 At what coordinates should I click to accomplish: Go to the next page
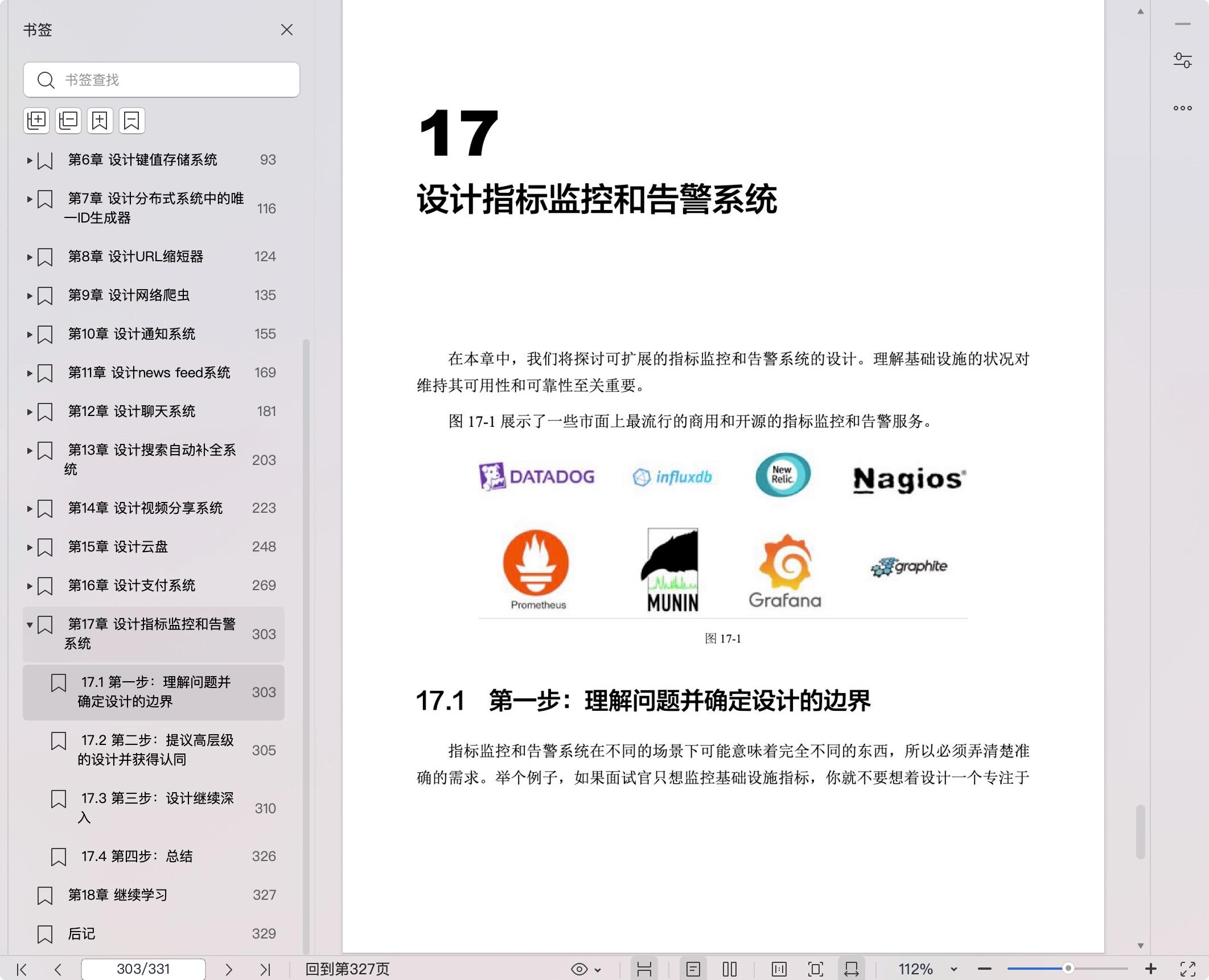pos(229,969)
